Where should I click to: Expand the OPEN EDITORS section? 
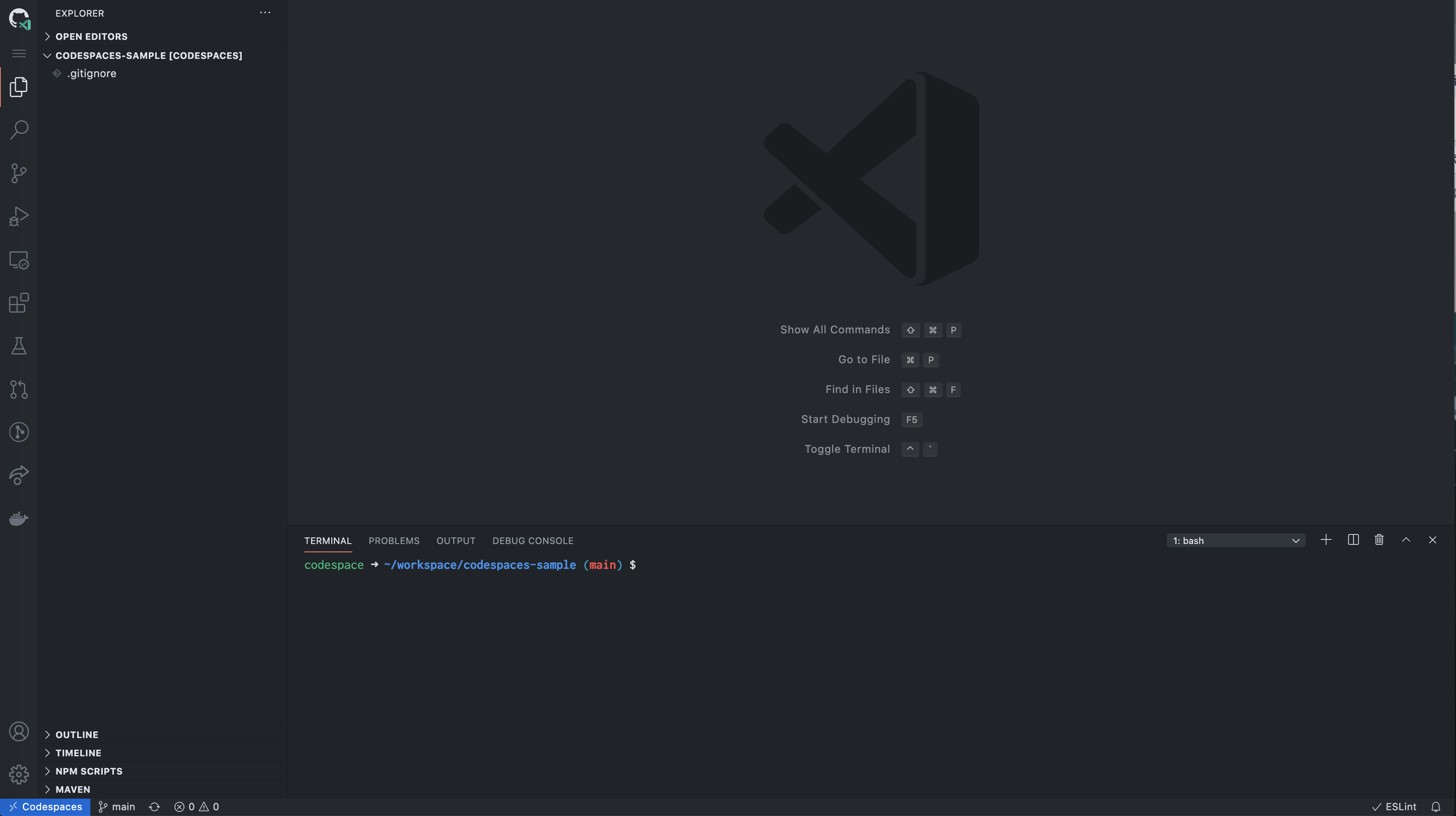tap(91, 37)
